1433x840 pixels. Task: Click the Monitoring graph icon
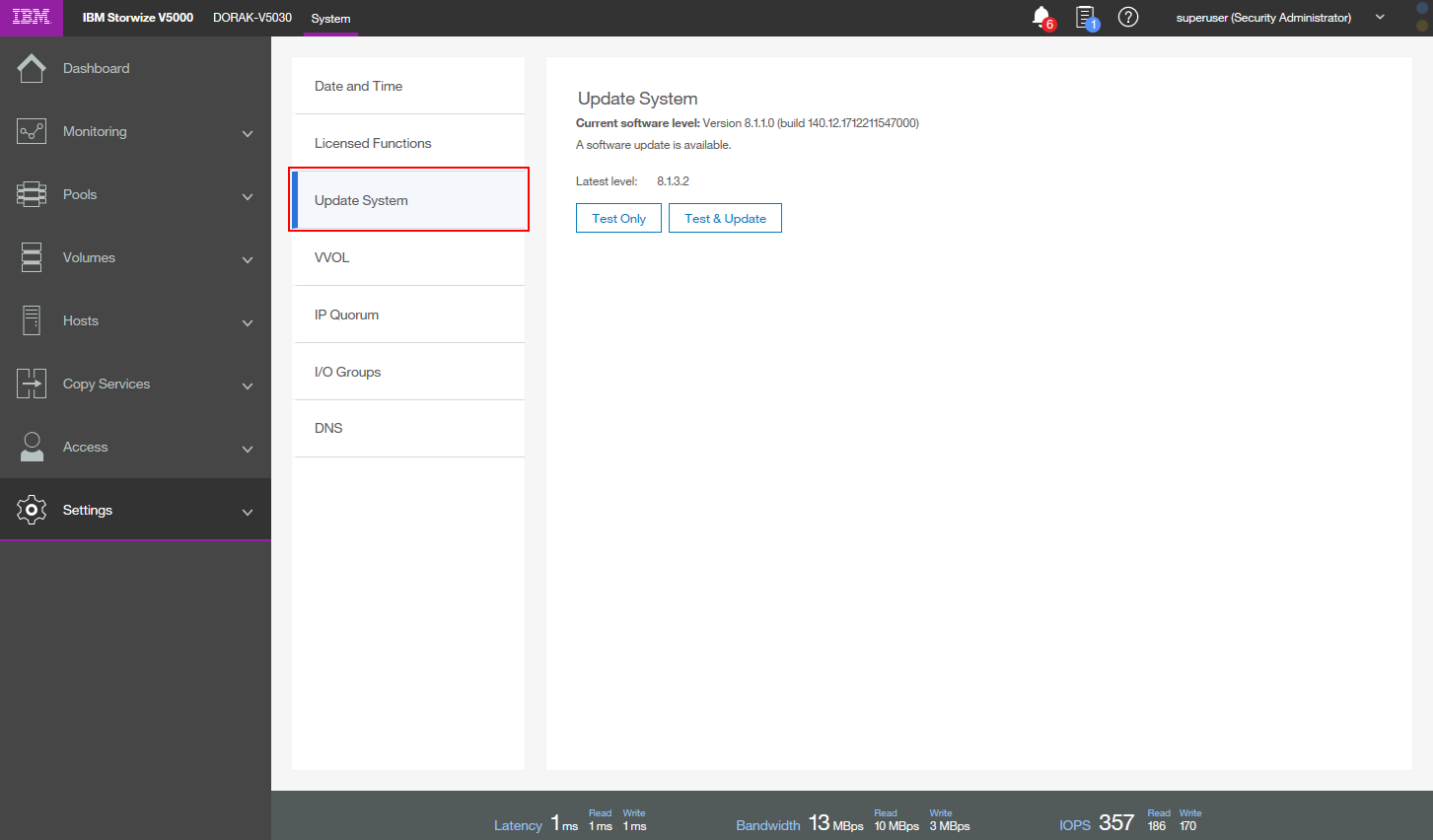point(32,131)
